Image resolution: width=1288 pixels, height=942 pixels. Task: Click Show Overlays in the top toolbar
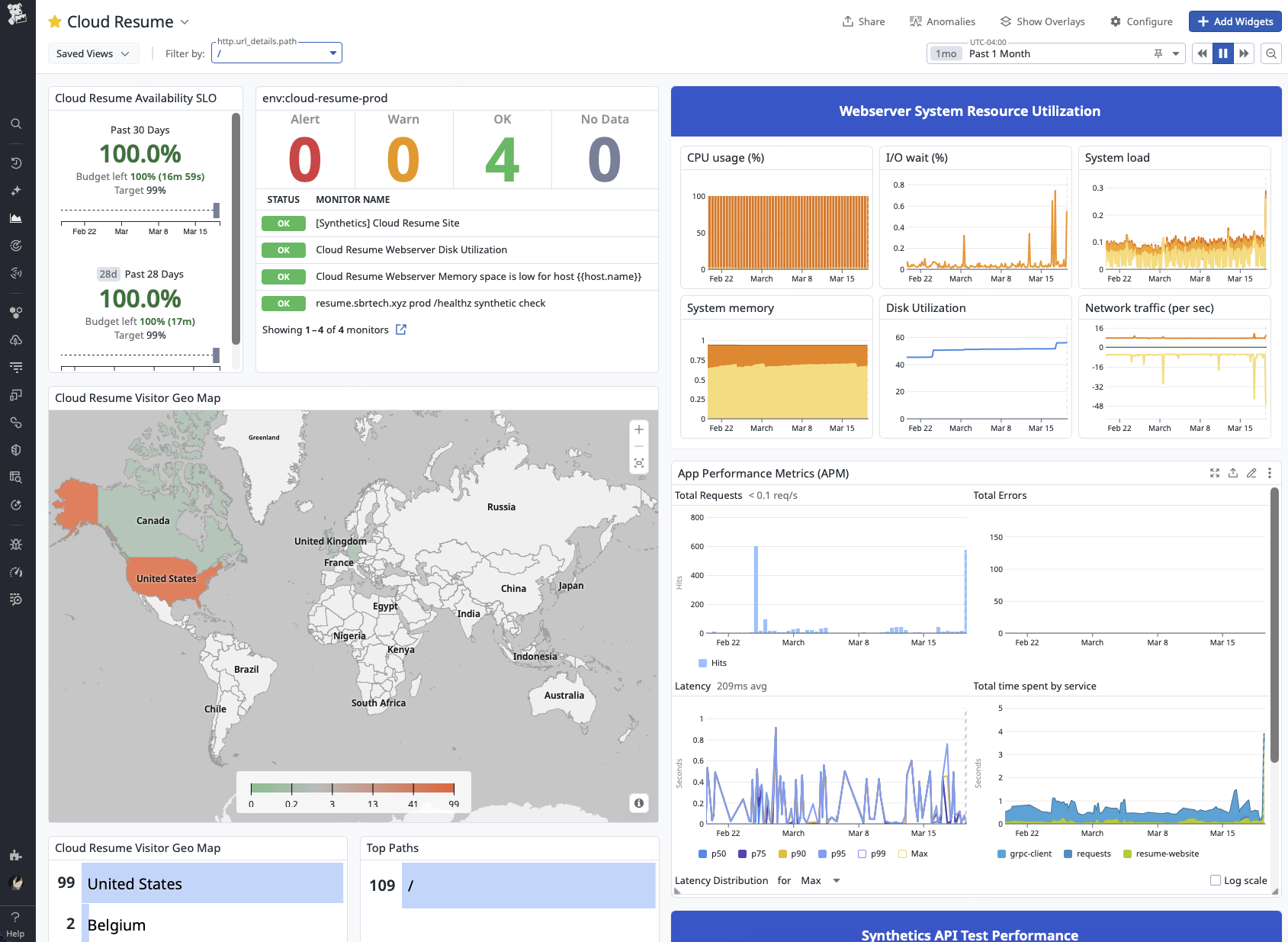tap(1042, 21)
